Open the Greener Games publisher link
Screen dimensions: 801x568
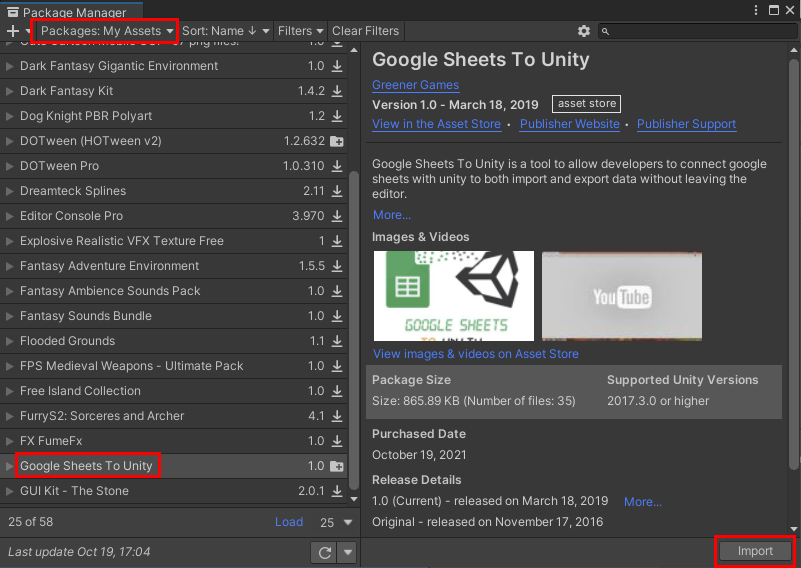(x=415, y=85)
